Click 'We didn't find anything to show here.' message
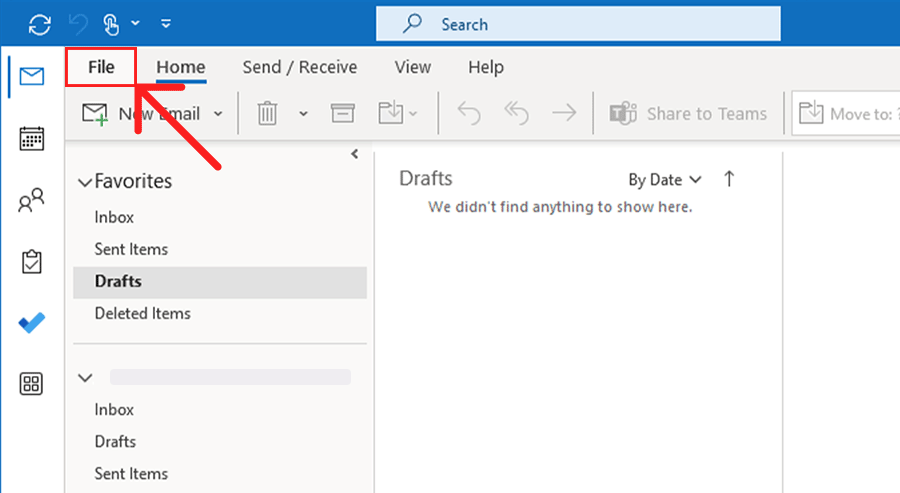 (x=560, y=207)
